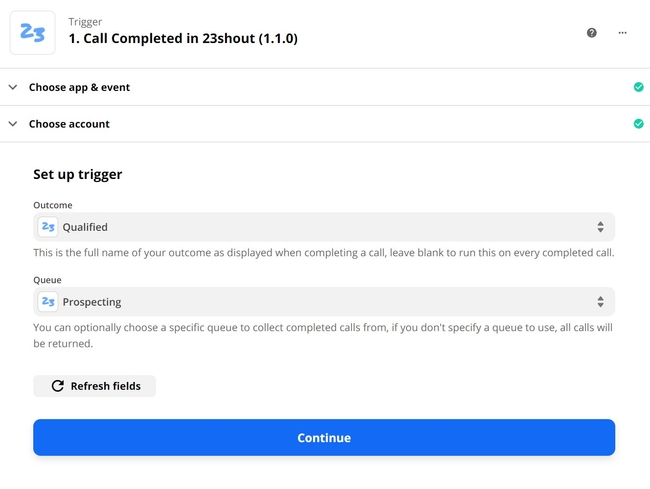This screenshot has height=489, width=650.
Task: Click the Qualified value in Outcome field
Action: (x=85, y=227)
